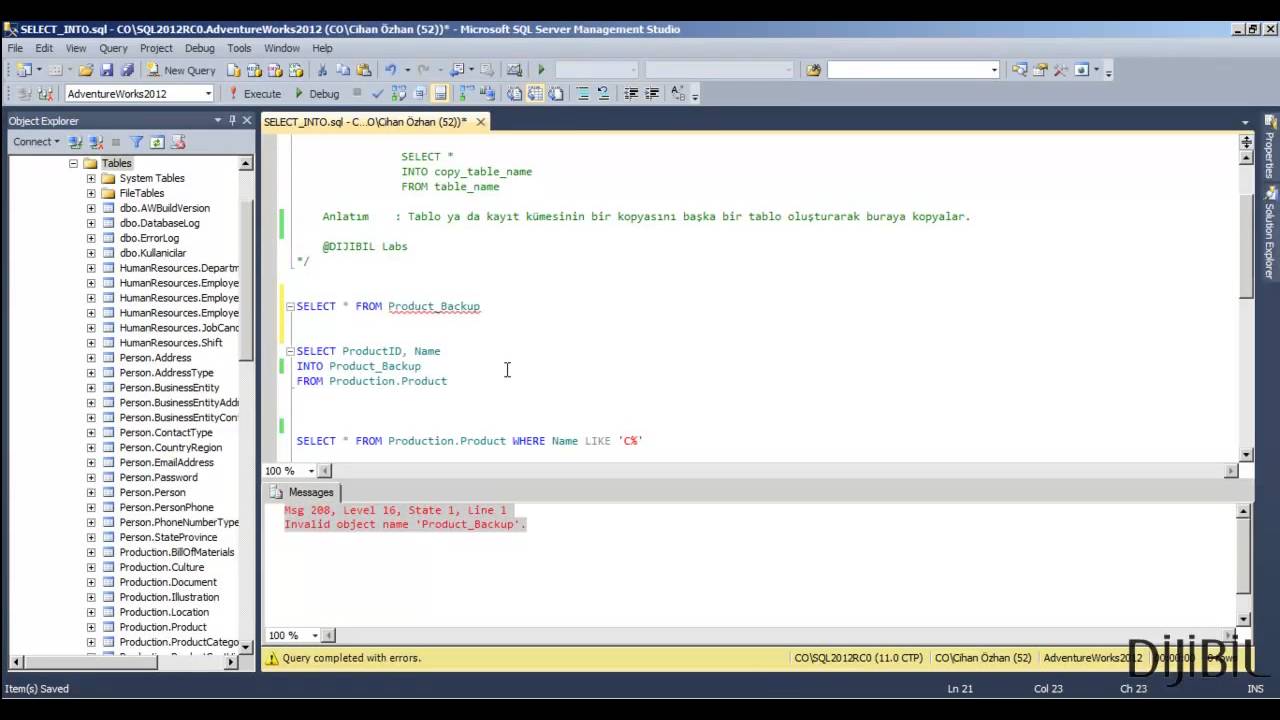Expand the FileTables folder
1280x720 pixels.
91,193
